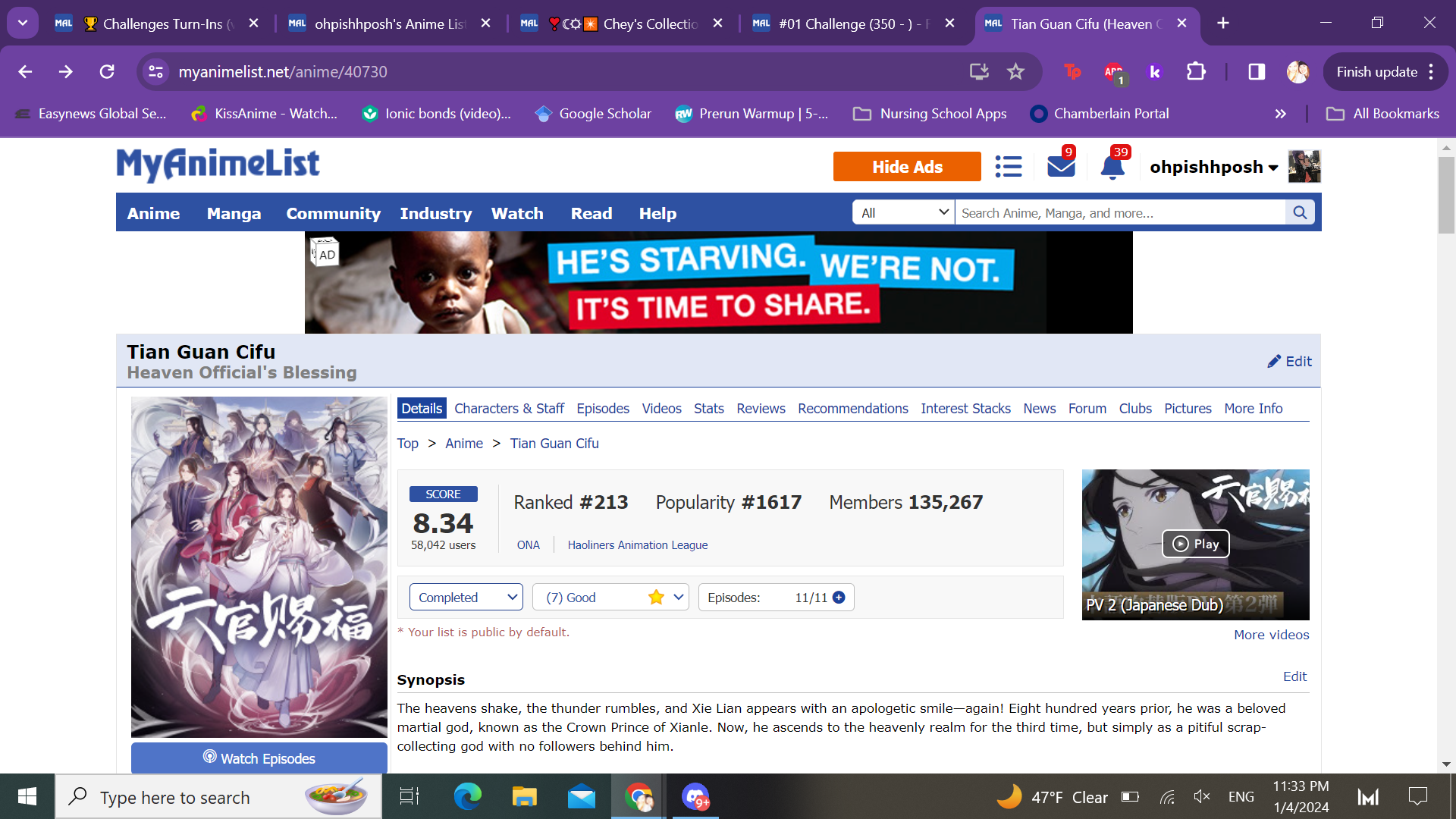Bookmark this page with the star icon
Image resolution: width=1456 pixels, height=819 pixels.
1015,71
